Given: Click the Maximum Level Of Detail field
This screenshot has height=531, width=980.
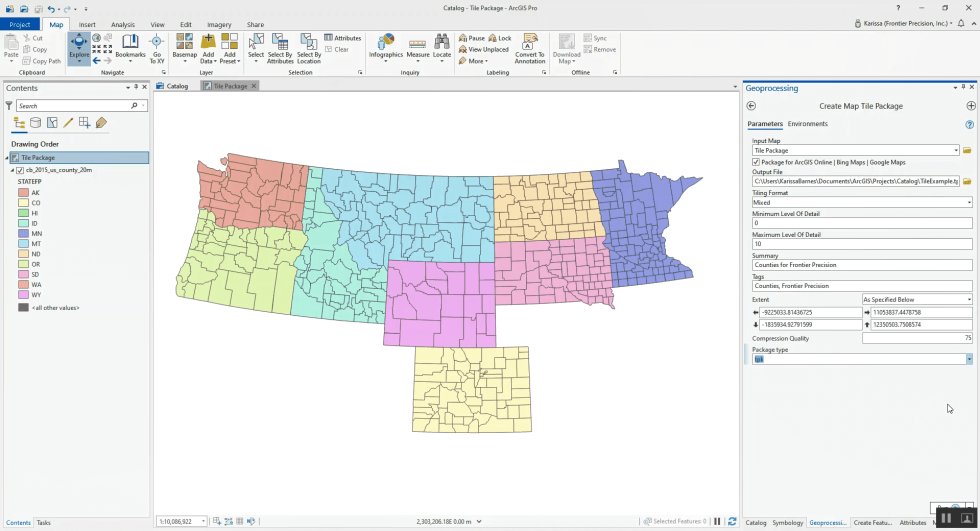Looking at the screenshot, I should tap(862, 244).
